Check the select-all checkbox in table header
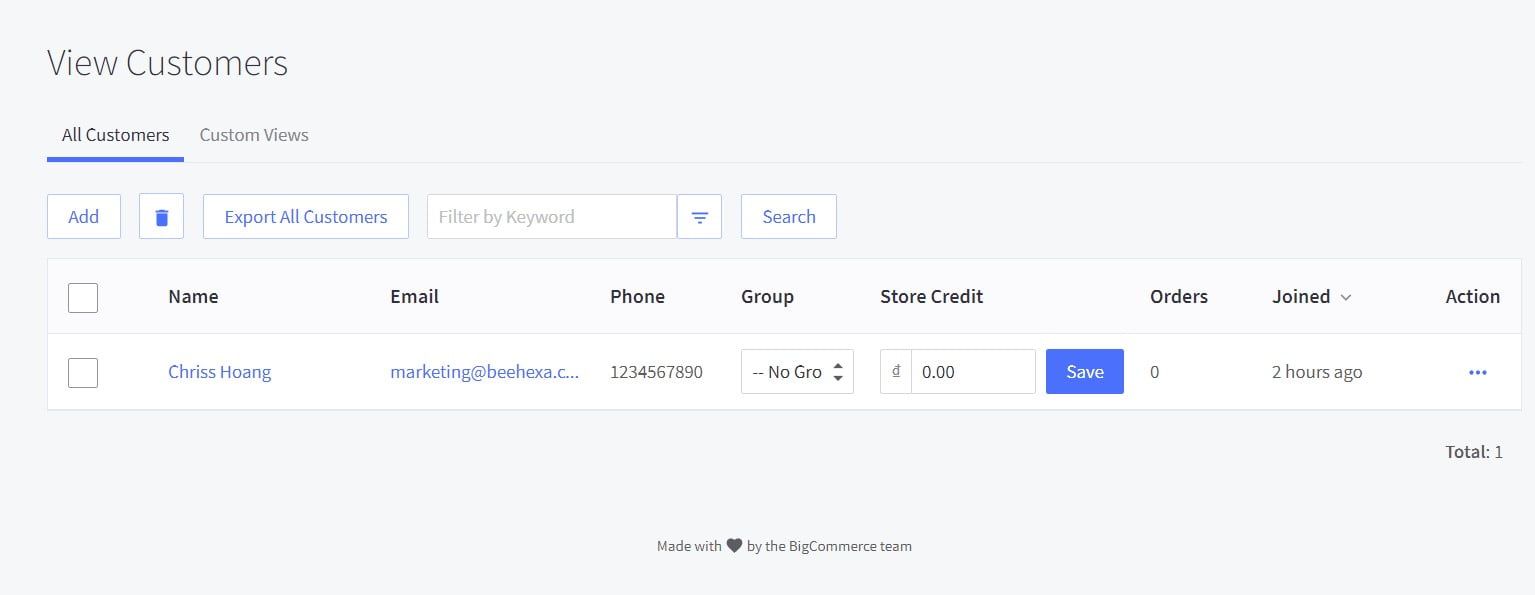Screen dimensions: 1535x595 83,297
